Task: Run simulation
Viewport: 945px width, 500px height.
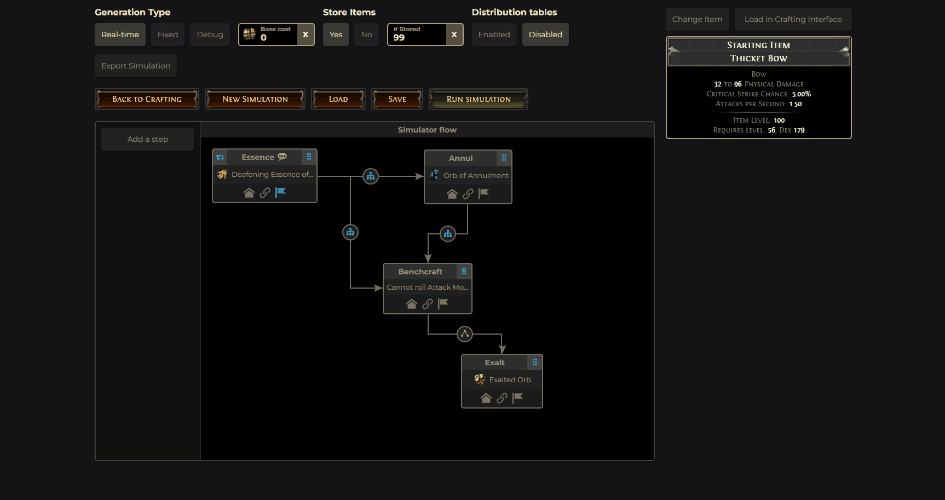Action: (479, 99)
